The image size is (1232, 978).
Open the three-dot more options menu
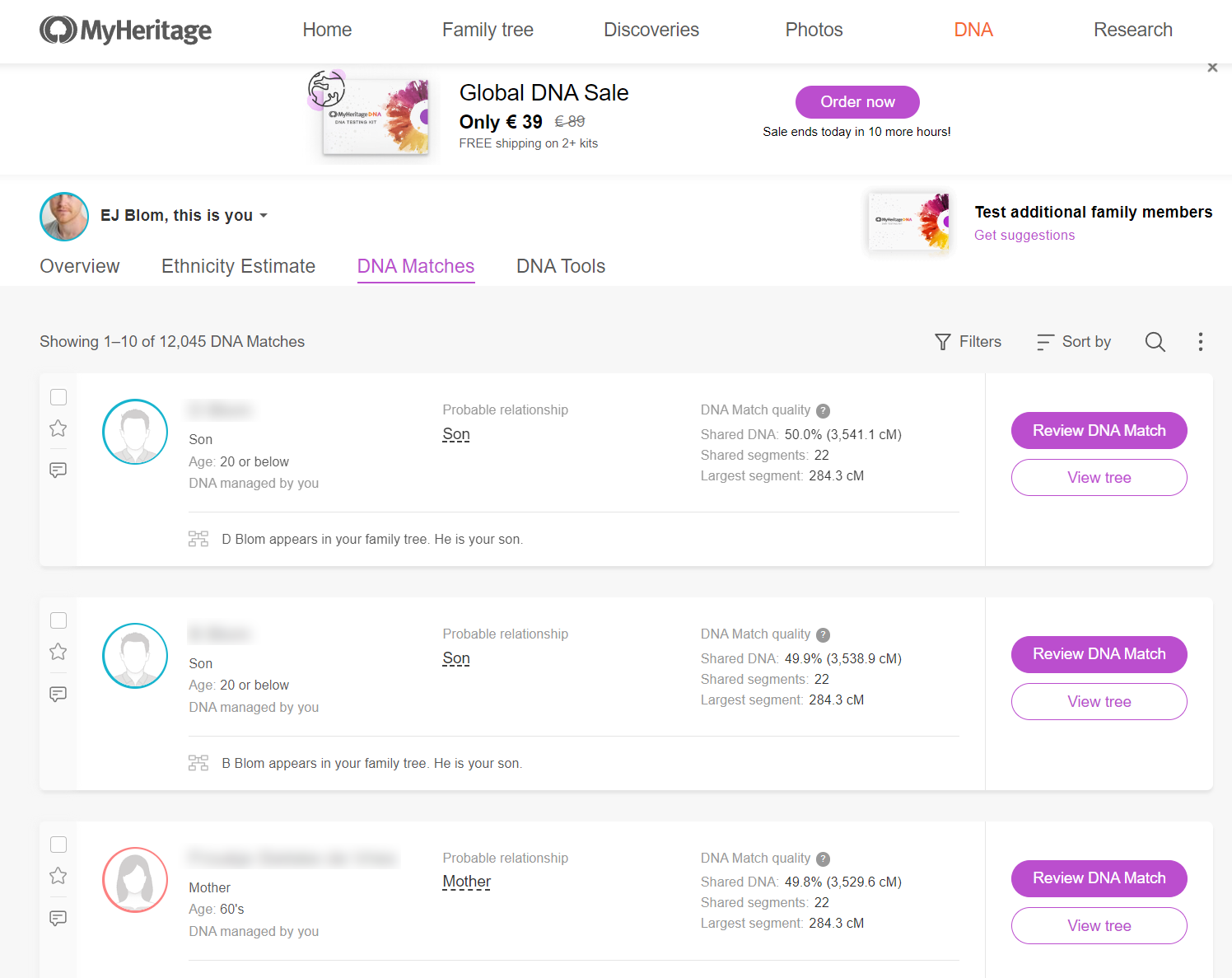[1201, 342]
